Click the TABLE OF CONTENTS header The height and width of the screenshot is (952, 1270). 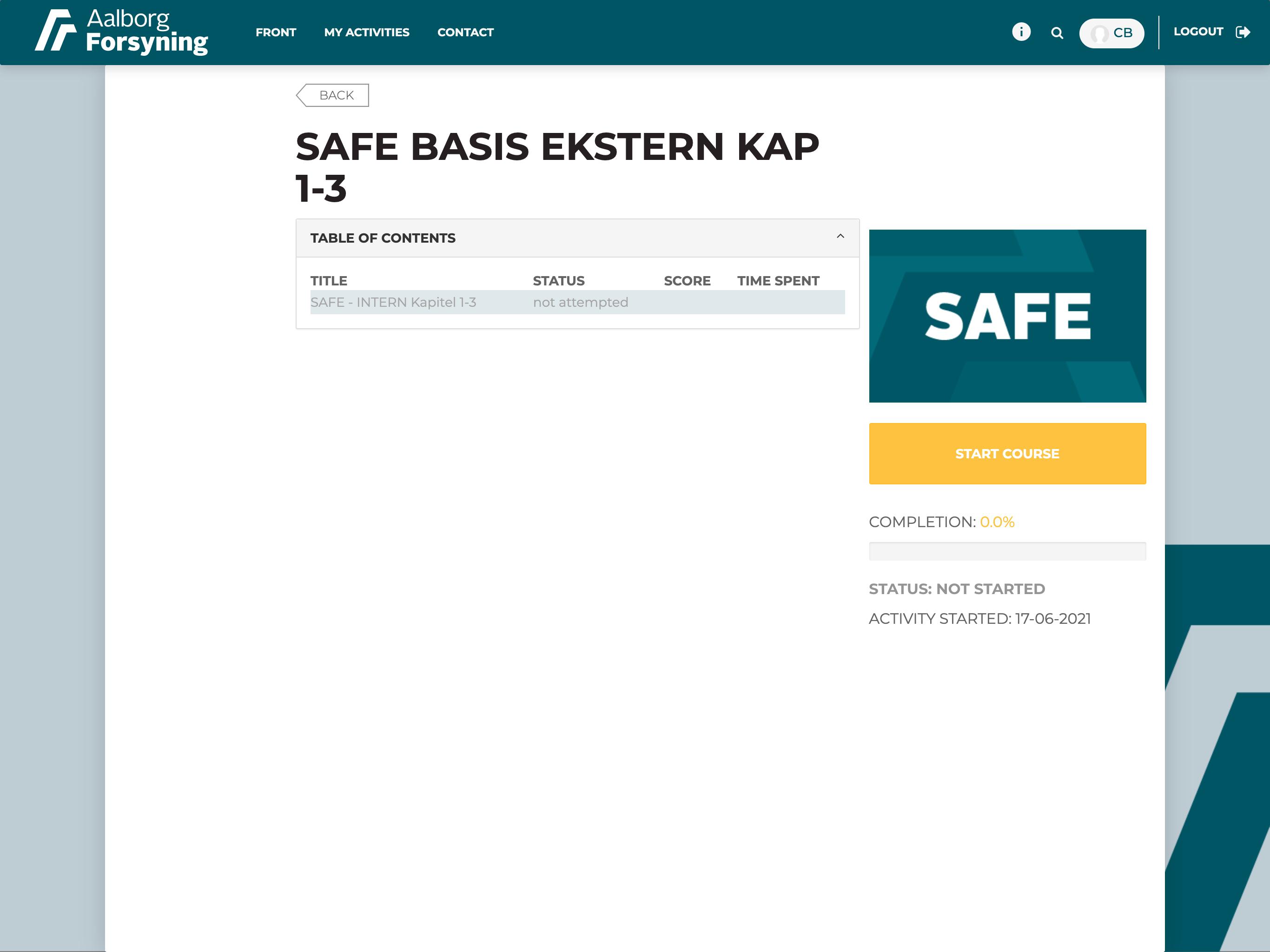pyautogui.click(x=577, y=238)
